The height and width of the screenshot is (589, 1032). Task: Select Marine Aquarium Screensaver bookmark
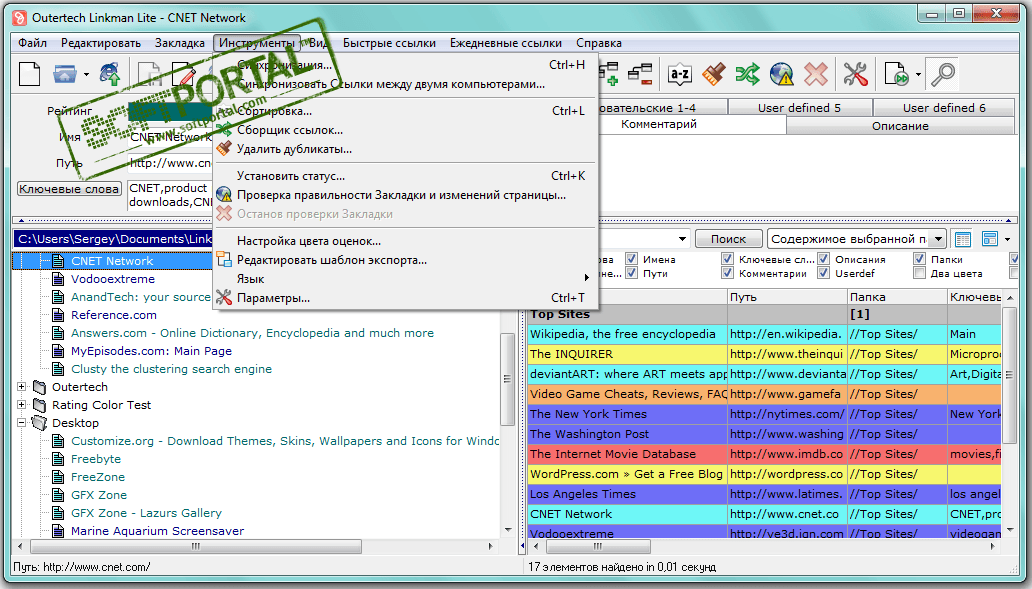coord(157,531)
